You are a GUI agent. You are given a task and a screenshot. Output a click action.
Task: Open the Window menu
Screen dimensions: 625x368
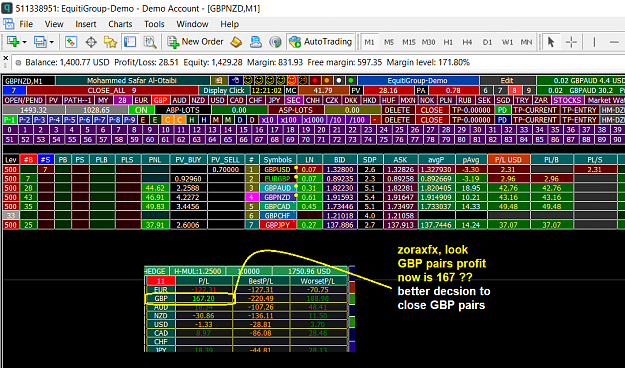pos(192,24)
